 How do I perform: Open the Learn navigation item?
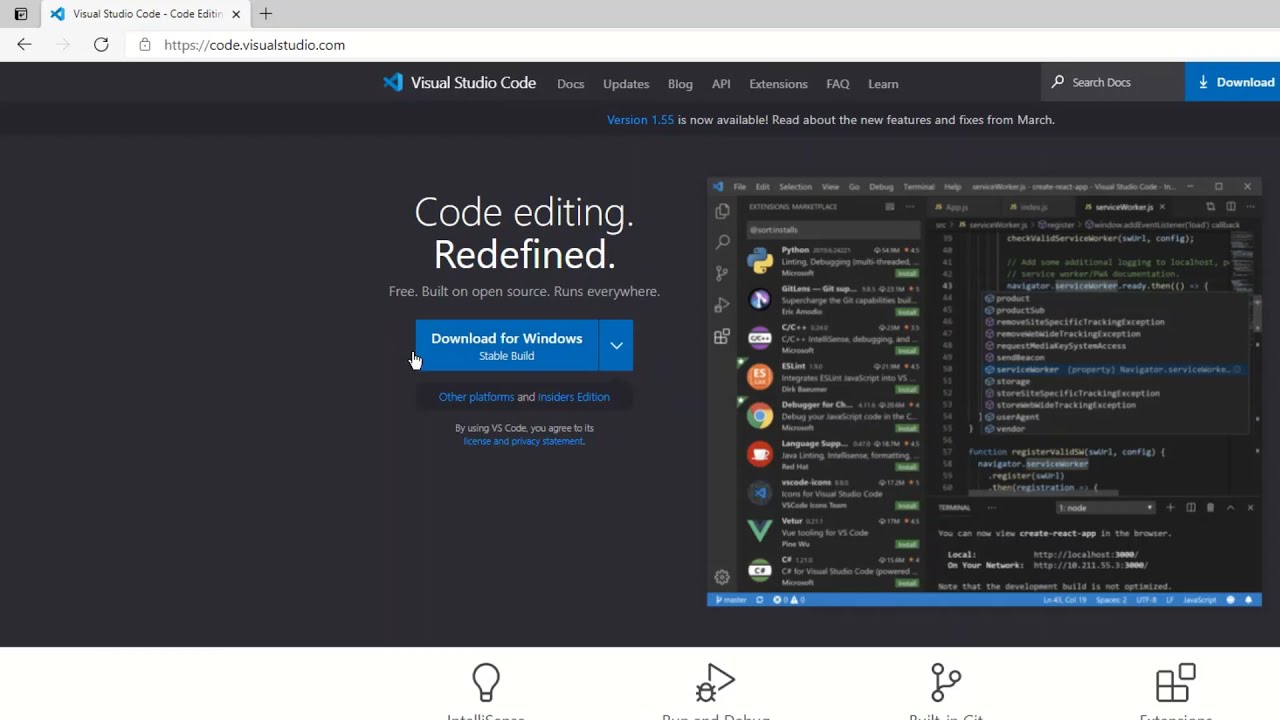point(883,84)
